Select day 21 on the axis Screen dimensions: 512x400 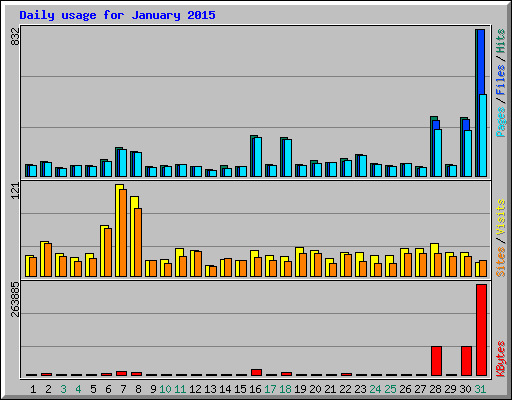(330, 389)
